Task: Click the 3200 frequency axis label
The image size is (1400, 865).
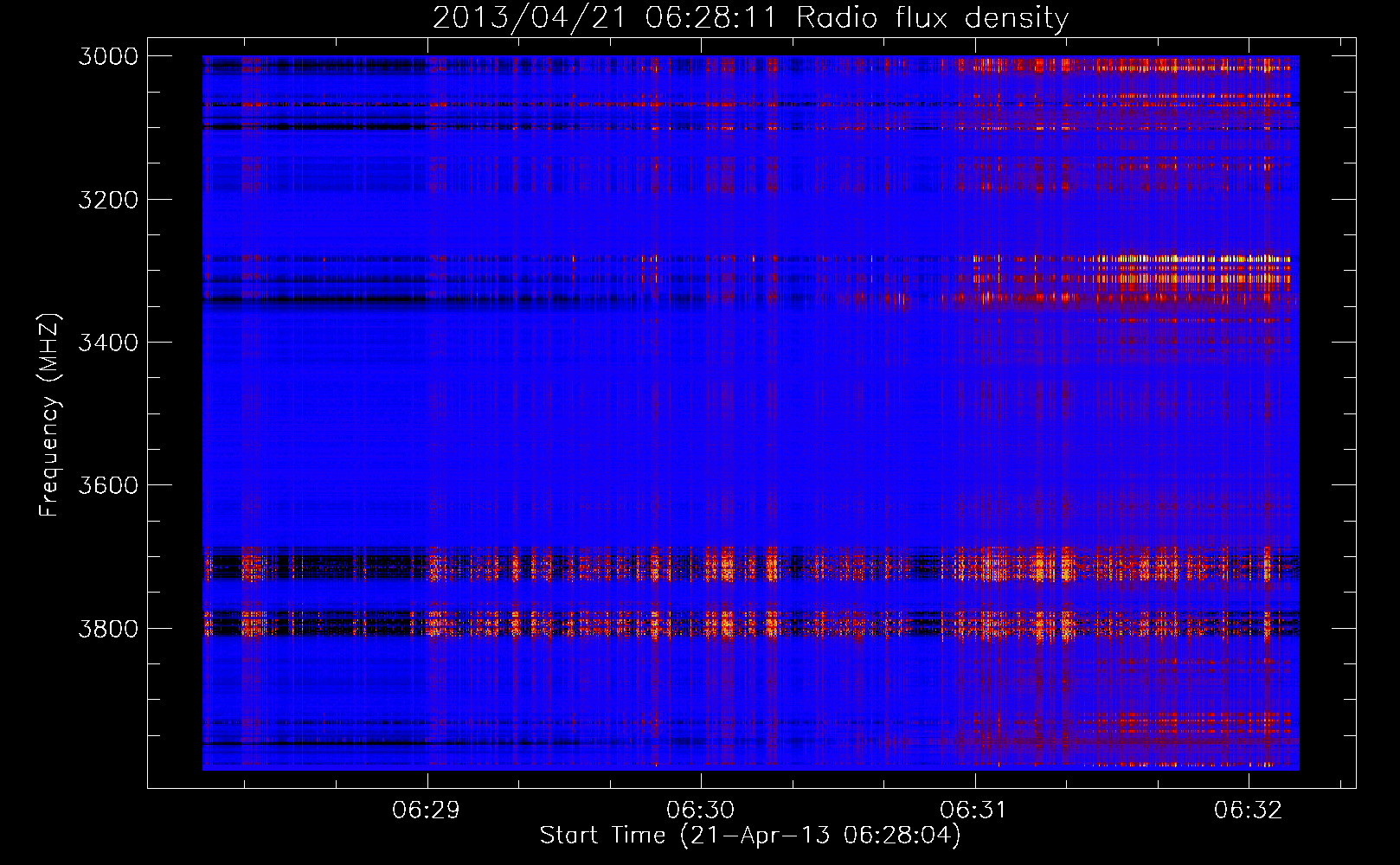Action: [x=108, y=200]
